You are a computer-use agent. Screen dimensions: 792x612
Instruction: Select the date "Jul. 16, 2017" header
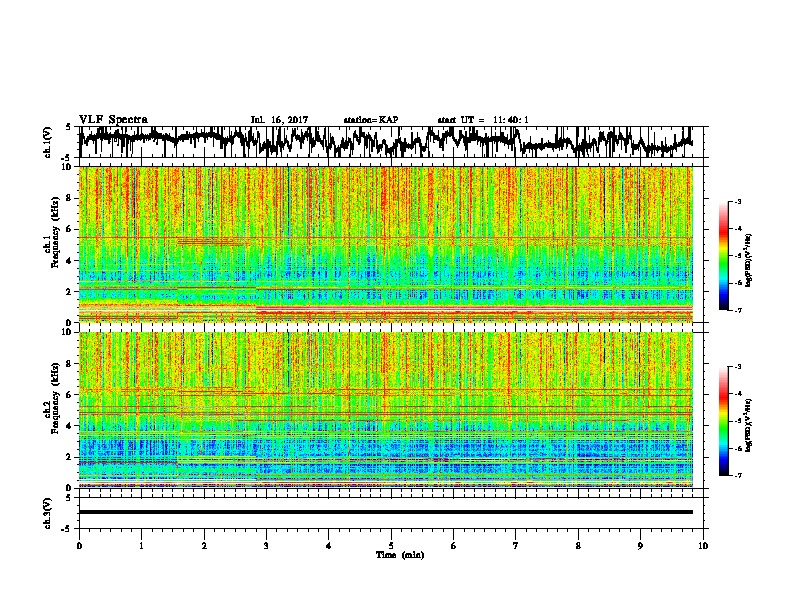[x=279, y=120]
